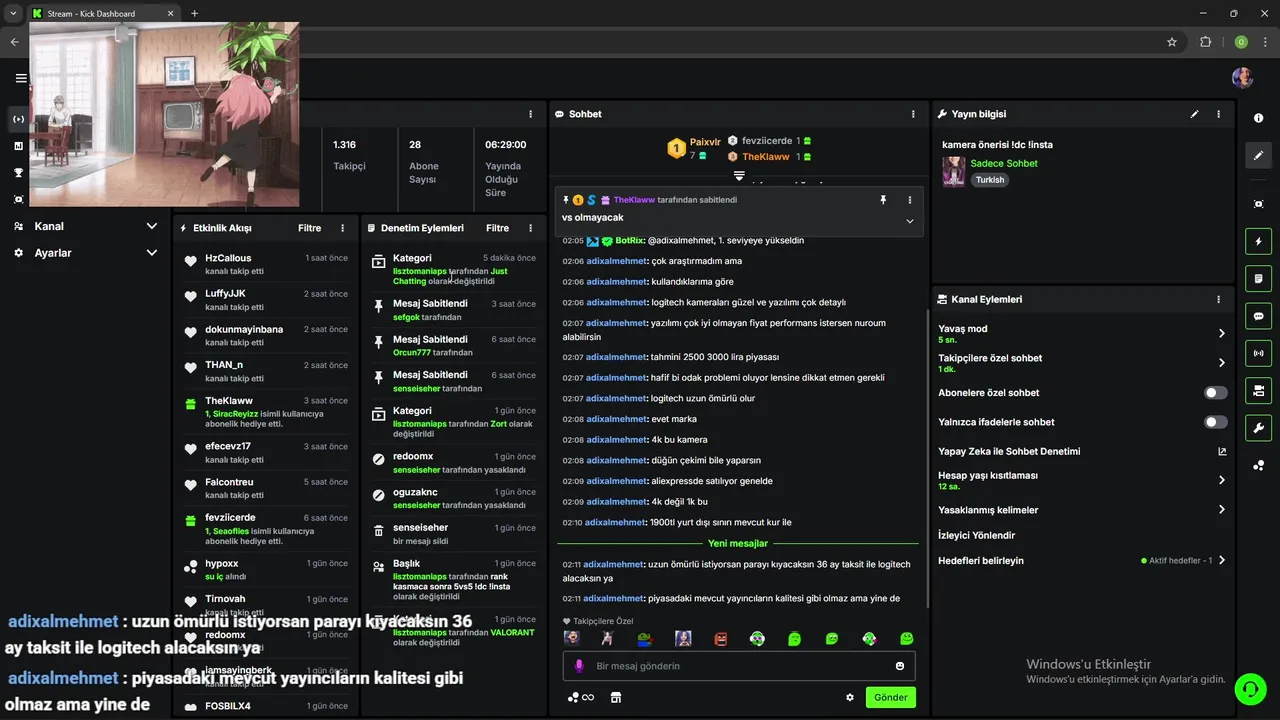1280x720 pixels.
Task: Insert the angry red face emote
Action: (721, 638)
